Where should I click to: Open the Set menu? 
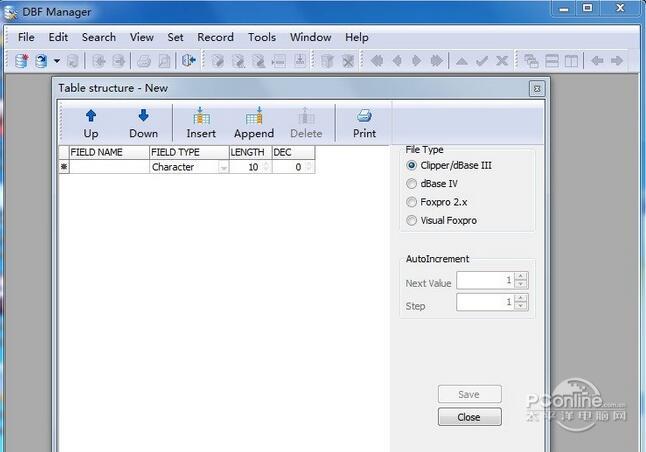(175, 37)
